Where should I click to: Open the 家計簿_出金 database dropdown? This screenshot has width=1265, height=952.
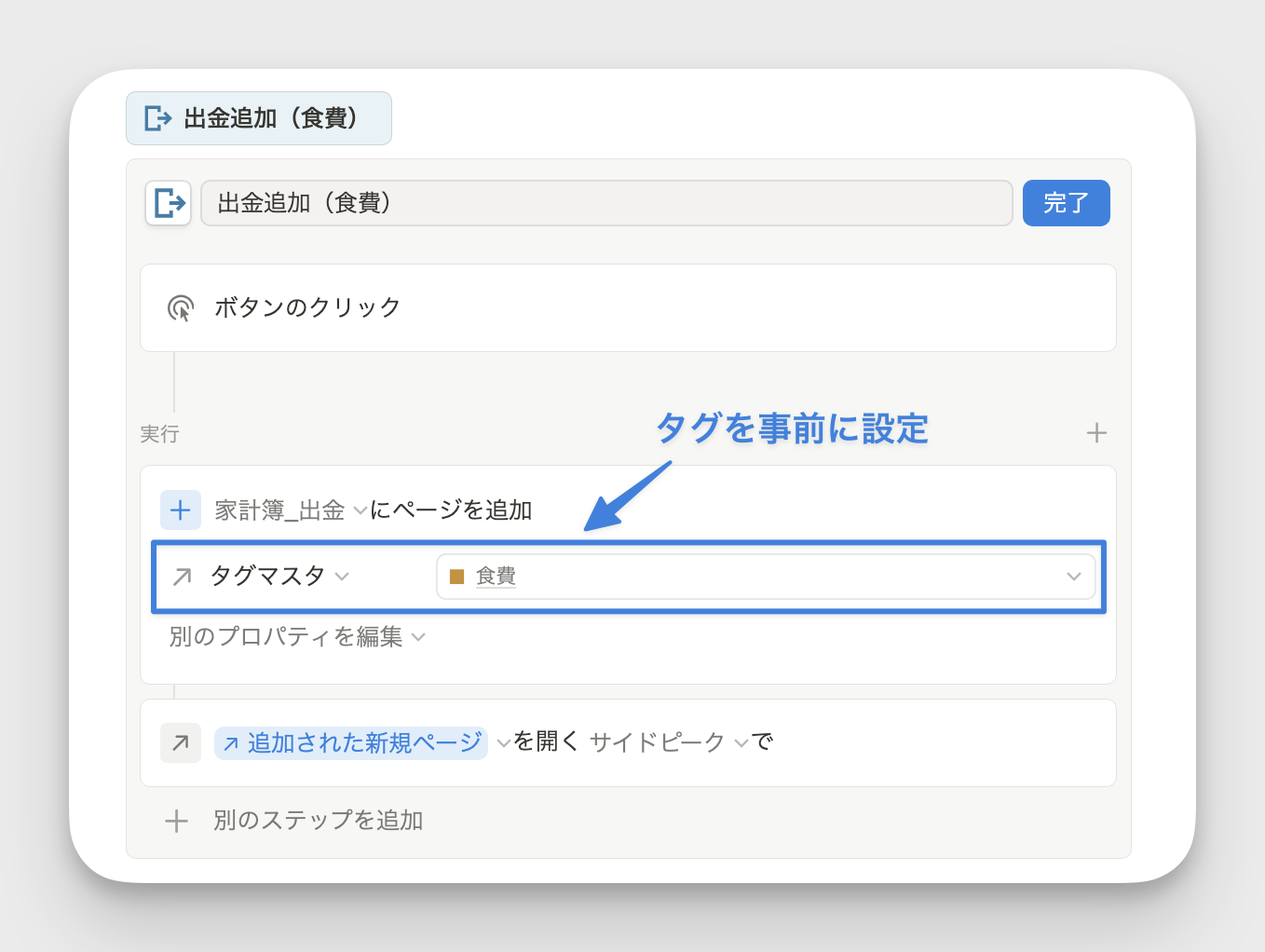(x=291, y=510)
